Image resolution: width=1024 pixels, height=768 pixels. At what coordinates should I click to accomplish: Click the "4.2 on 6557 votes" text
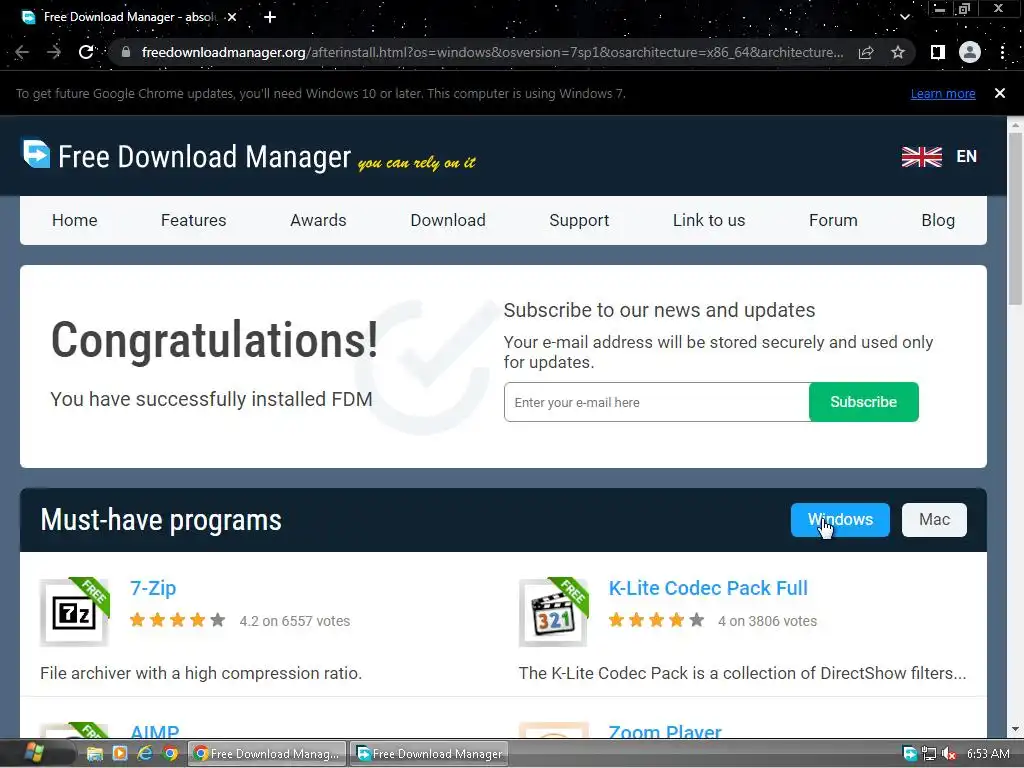(295, 621)
